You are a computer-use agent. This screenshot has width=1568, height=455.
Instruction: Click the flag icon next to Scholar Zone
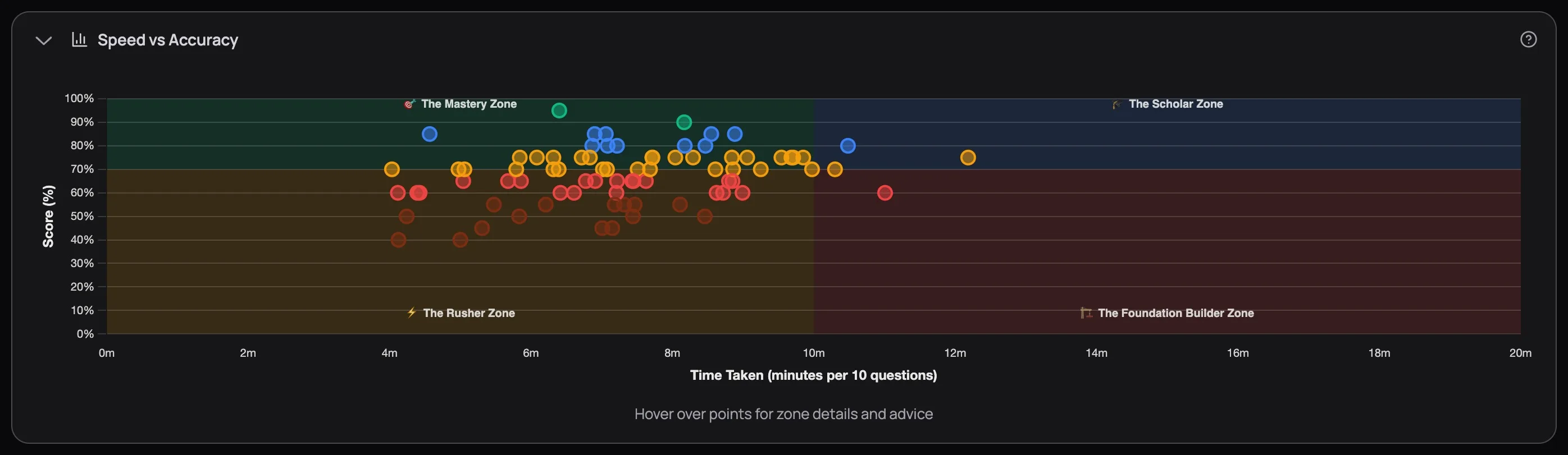1116,103
